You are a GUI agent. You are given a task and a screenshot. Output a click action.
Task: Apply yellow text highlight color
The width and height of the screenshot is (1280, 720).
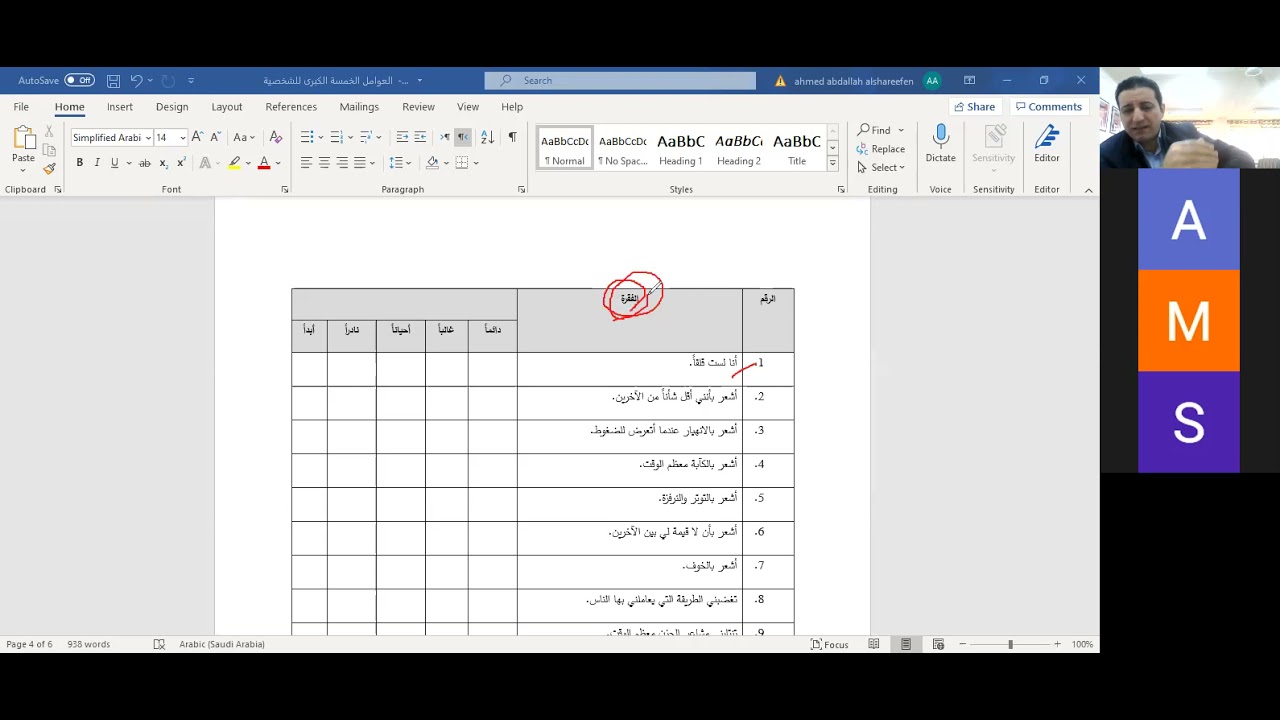(234, 163)
